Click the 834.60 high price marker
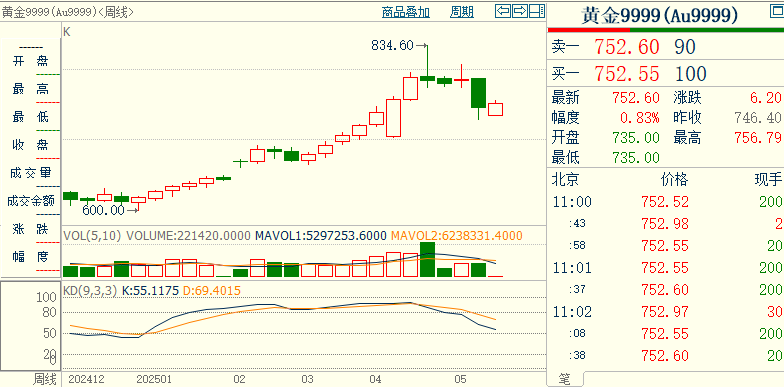 [x=392, y=46]
